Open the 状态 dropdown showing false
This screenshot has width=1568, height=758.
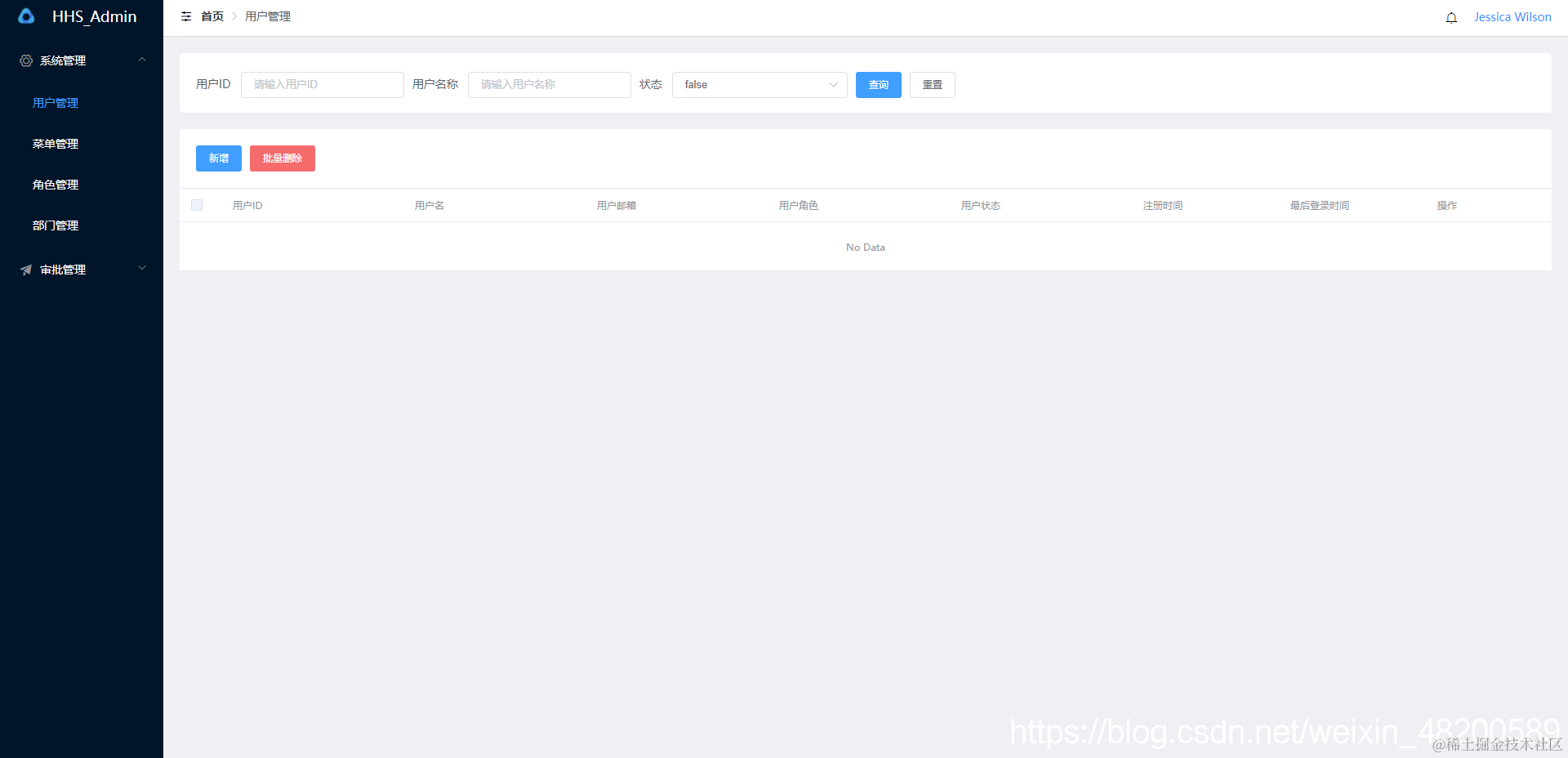[759, 85]
